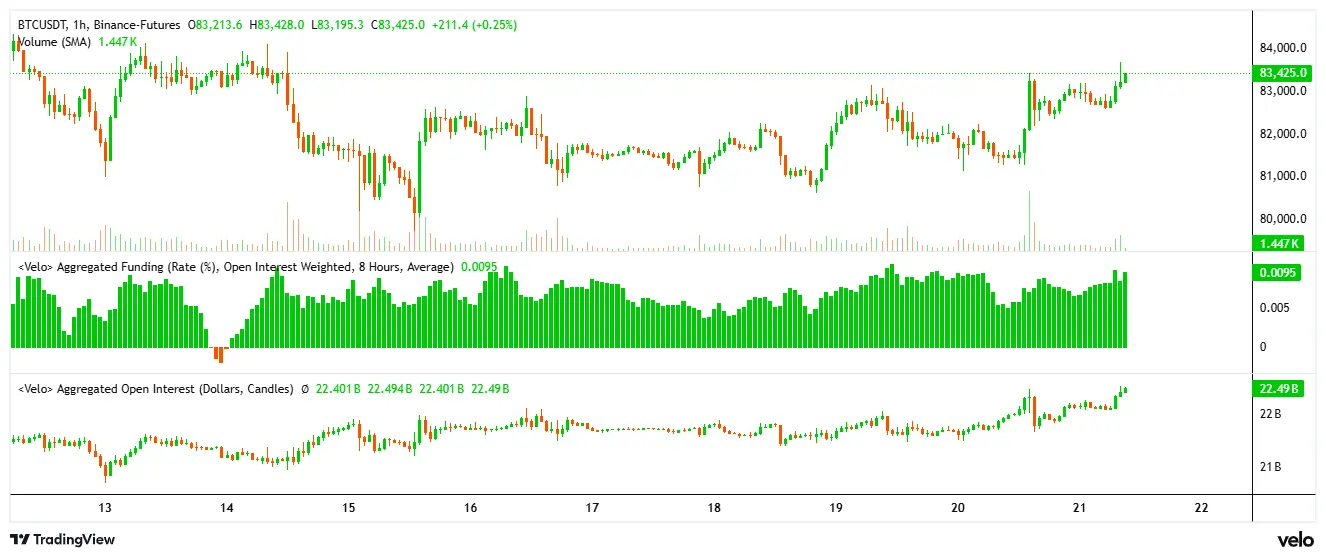Screen dimensions: 1326x557
Task: Click the latest green price candle
Action: coord(1127,78)
